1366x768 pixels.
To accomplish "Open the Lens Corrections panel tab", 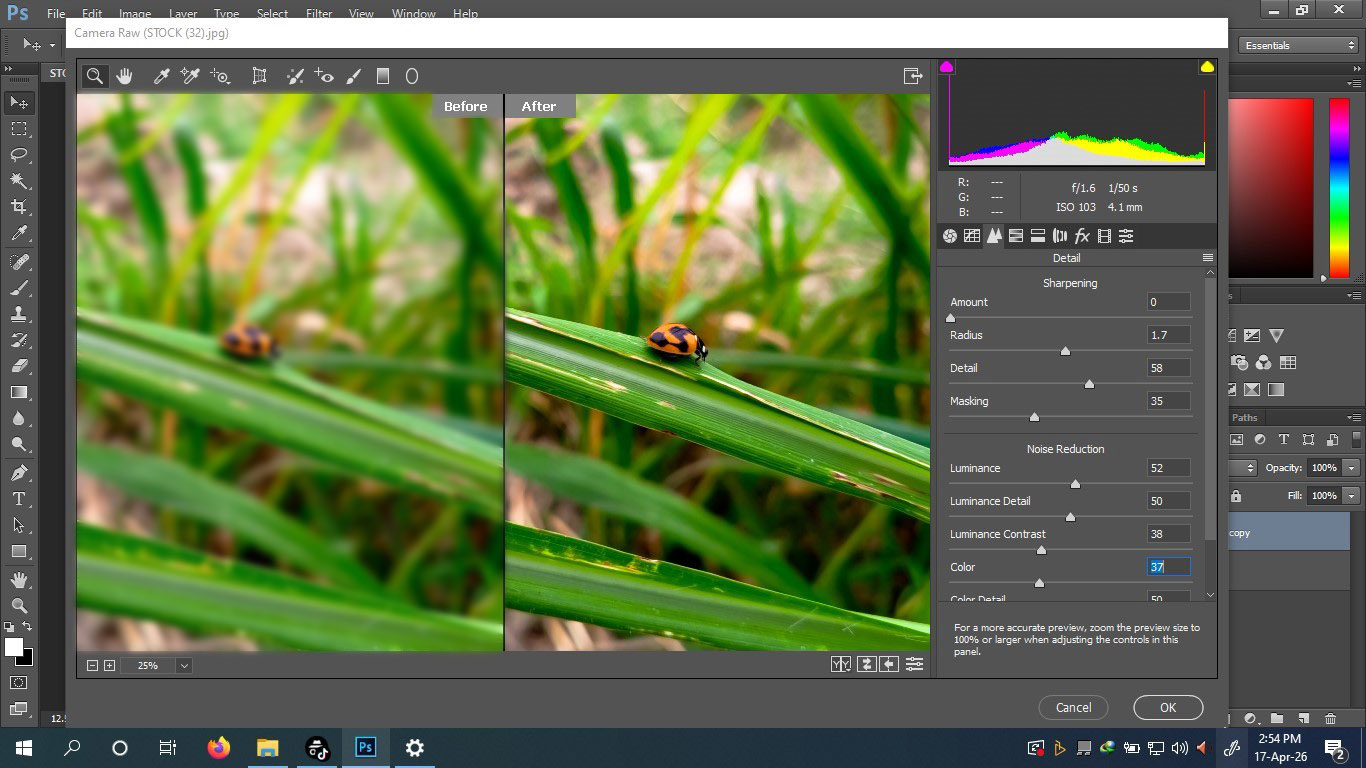I will 1060,236.
